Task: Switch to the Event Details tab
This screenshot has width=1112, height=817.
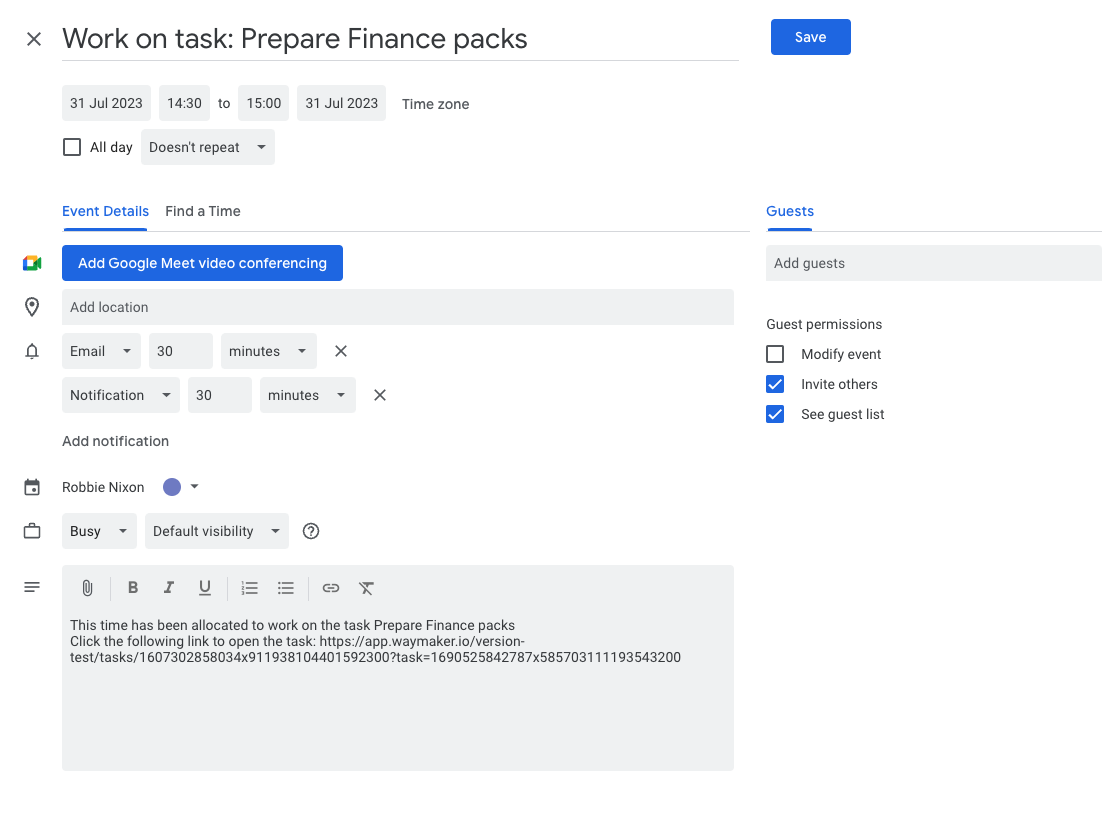Action: tap(105, 211)
